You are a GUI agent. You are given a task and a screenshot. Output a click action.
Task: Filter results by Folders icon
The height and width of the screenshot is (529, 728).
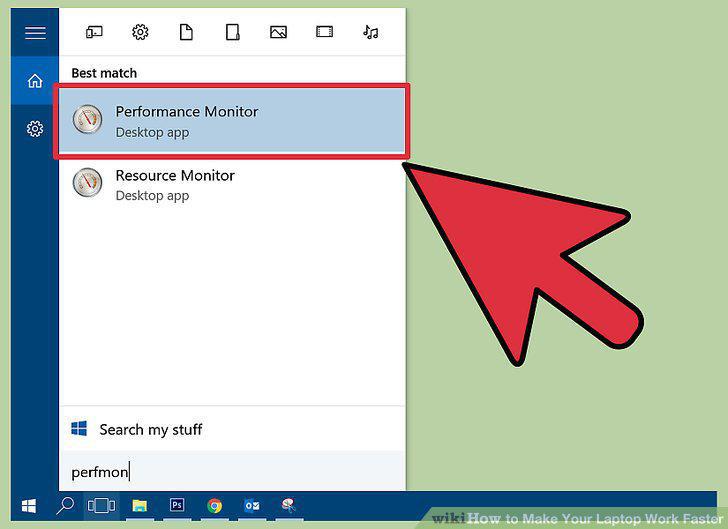232,32
